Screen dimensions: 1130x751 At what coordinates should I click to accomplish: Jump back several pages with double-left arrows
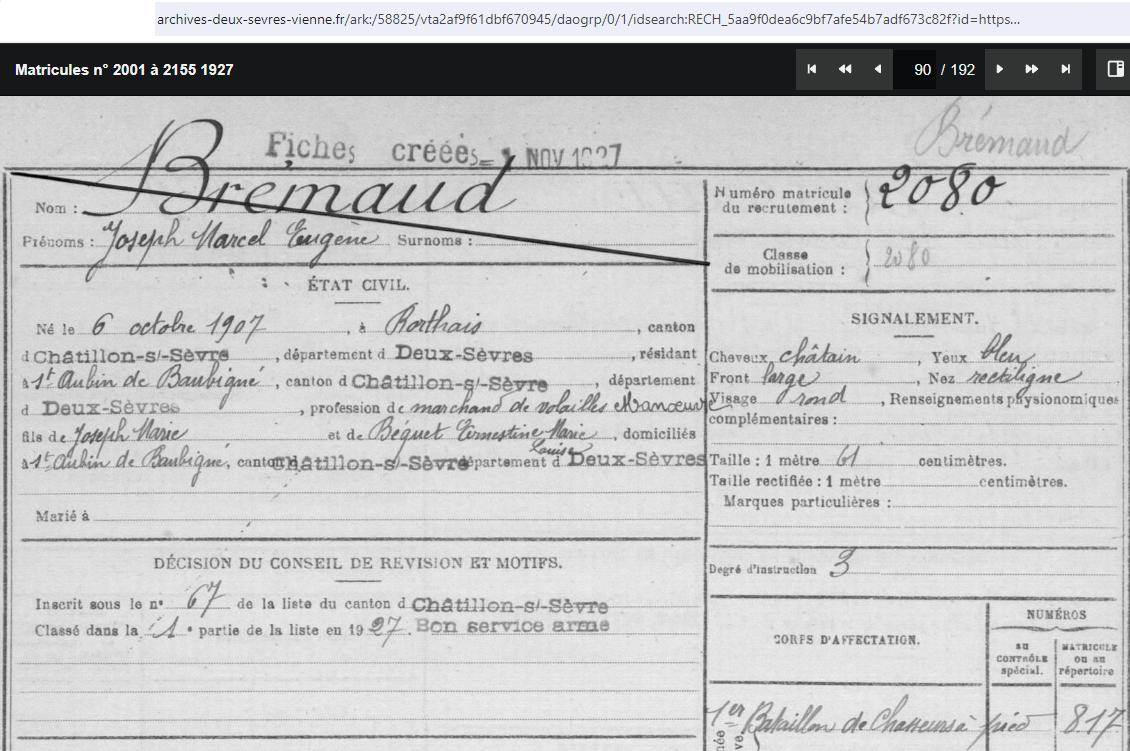(845, 69)
